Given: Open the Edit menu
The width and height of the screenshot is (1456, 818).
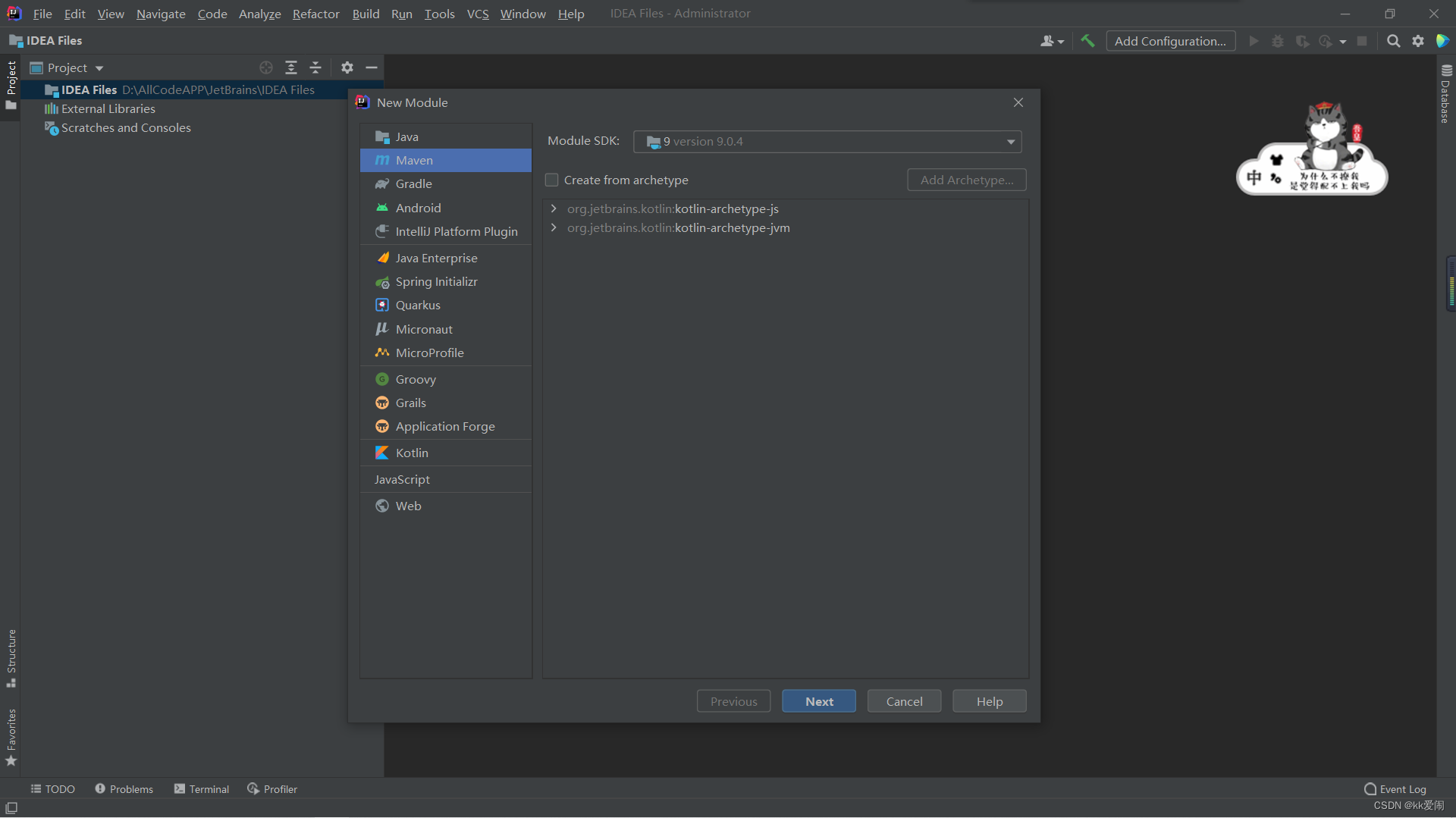Looking at the screenshot, I should (x=74, y=14).
